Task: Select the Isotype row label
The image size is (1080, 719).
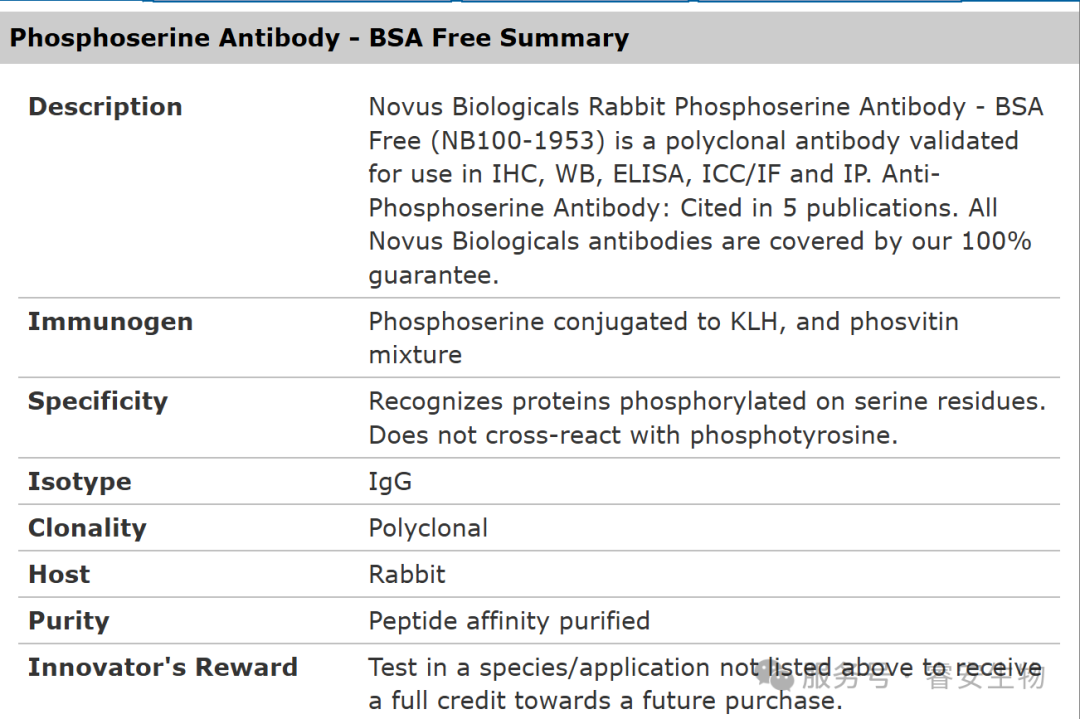Action: (79, 482)
